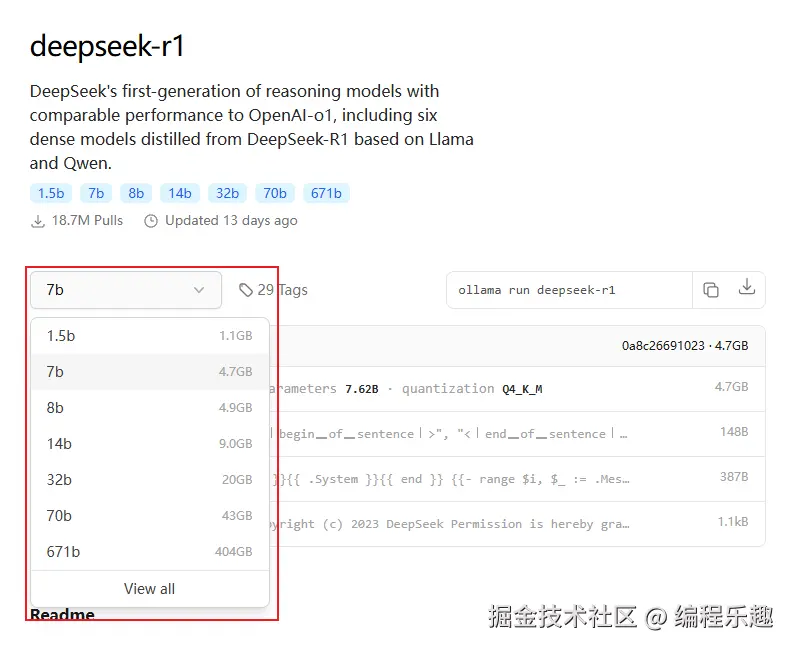Copy the ollama run command
This screenshot has height=650, width=793.
point(711,290)
